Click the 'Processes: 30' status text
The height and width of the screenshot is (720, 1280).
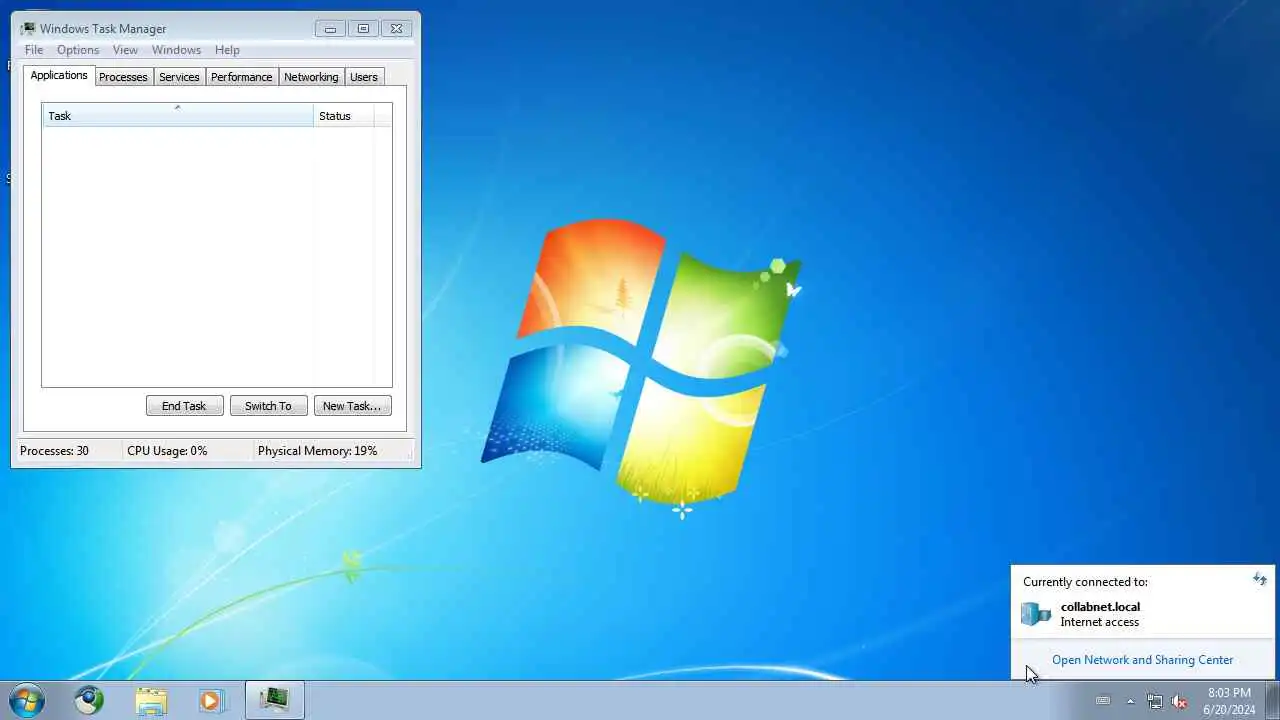pyautogui.click(x=54, y=451)
